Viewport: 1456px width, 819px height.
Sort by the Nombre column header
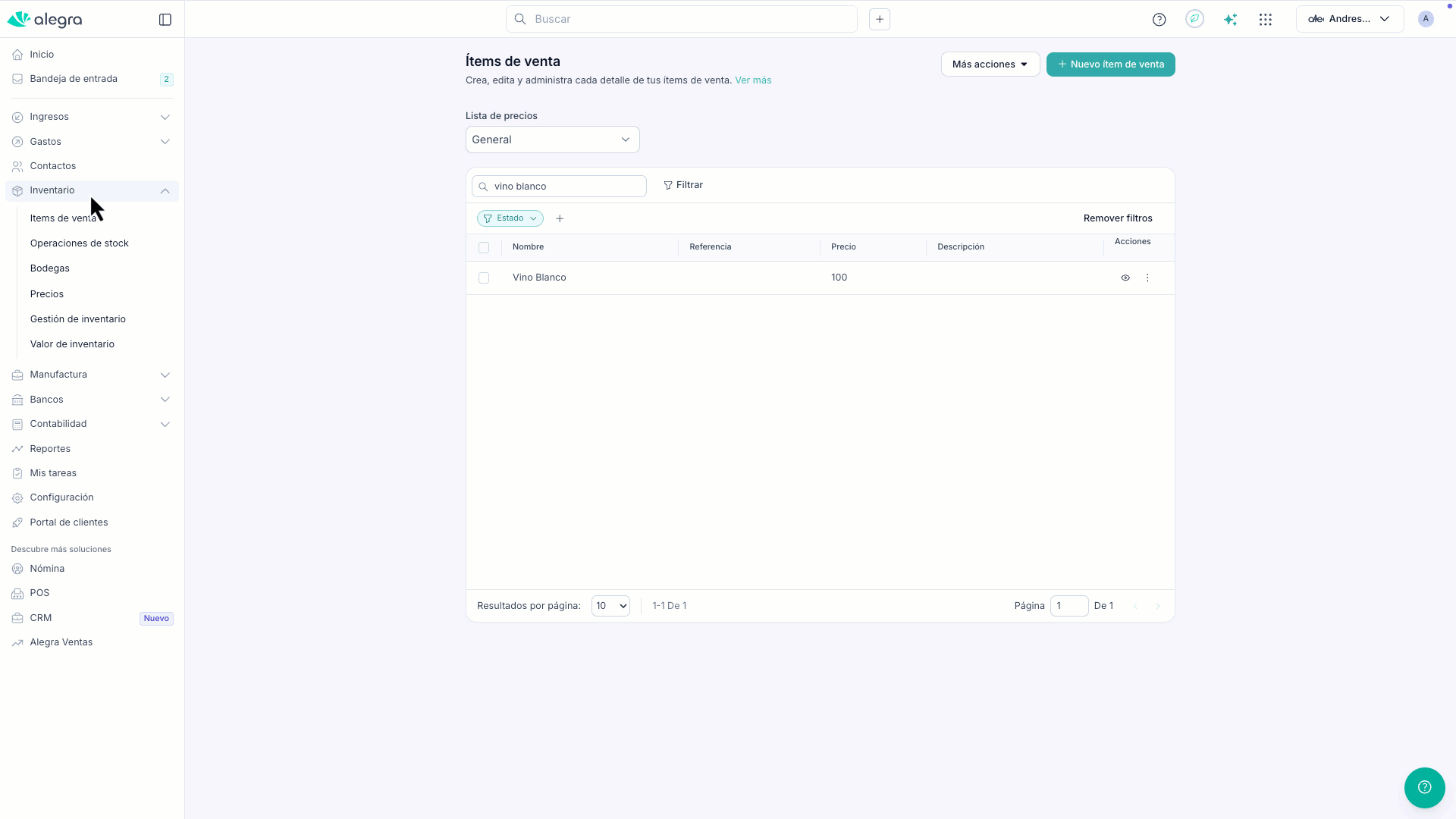click(x=528, y=247)
